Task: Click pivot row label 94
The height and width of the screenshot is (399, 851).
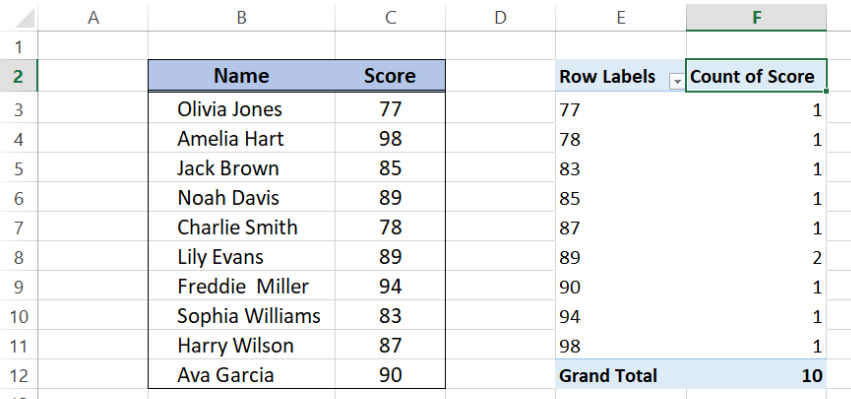Action: tap(621, 316)
